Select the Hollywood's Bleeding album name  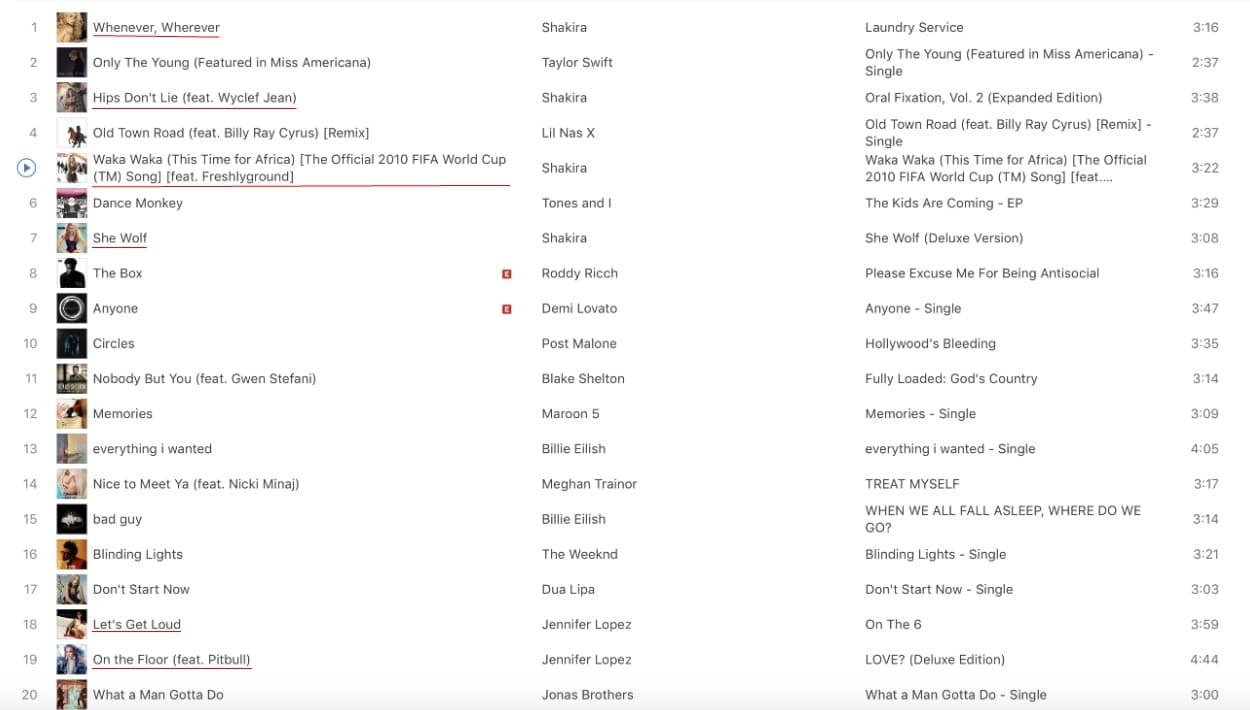click(x=930, y=343)
